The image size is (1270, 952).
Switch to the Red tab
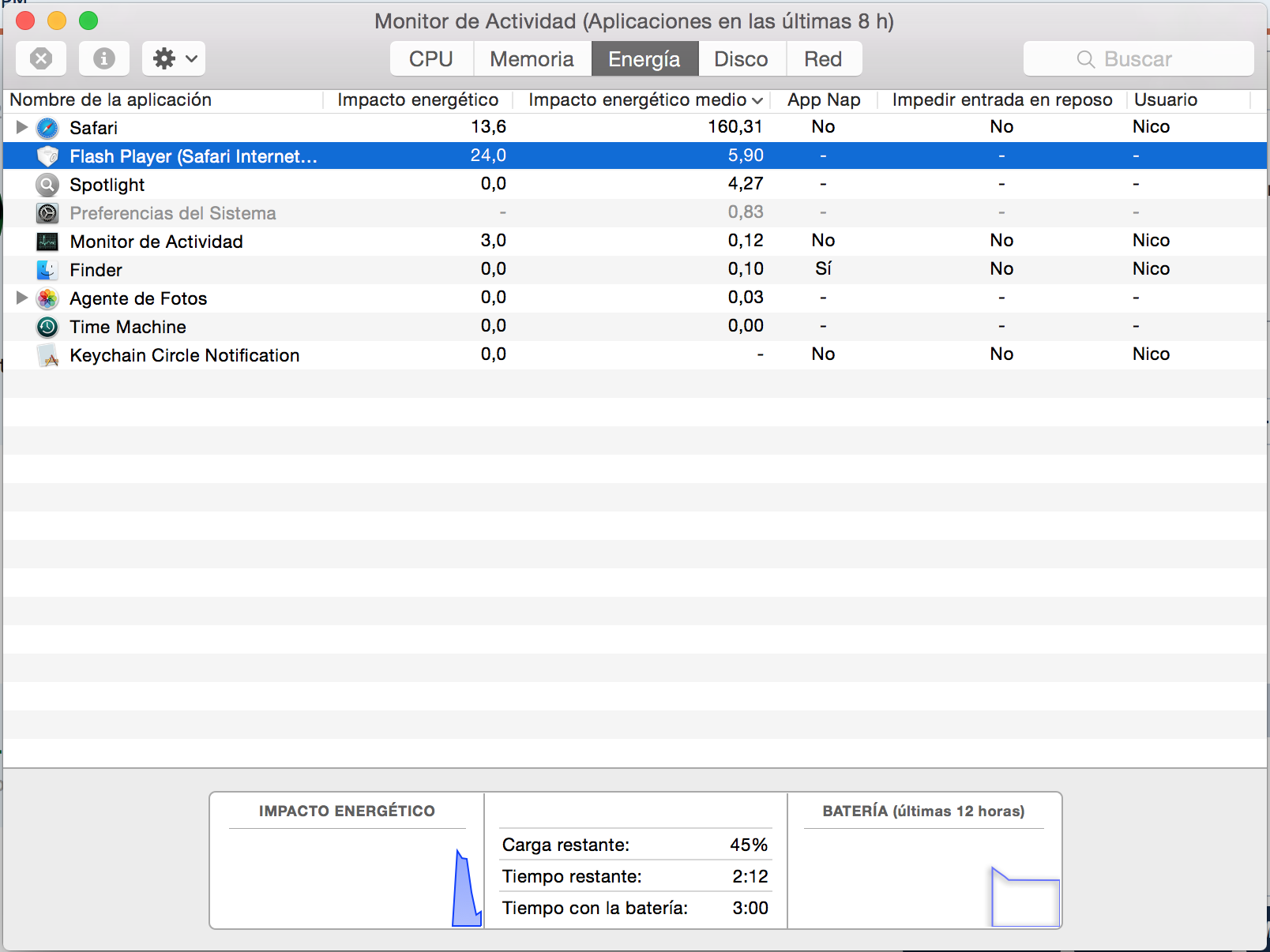coord(823,59)
